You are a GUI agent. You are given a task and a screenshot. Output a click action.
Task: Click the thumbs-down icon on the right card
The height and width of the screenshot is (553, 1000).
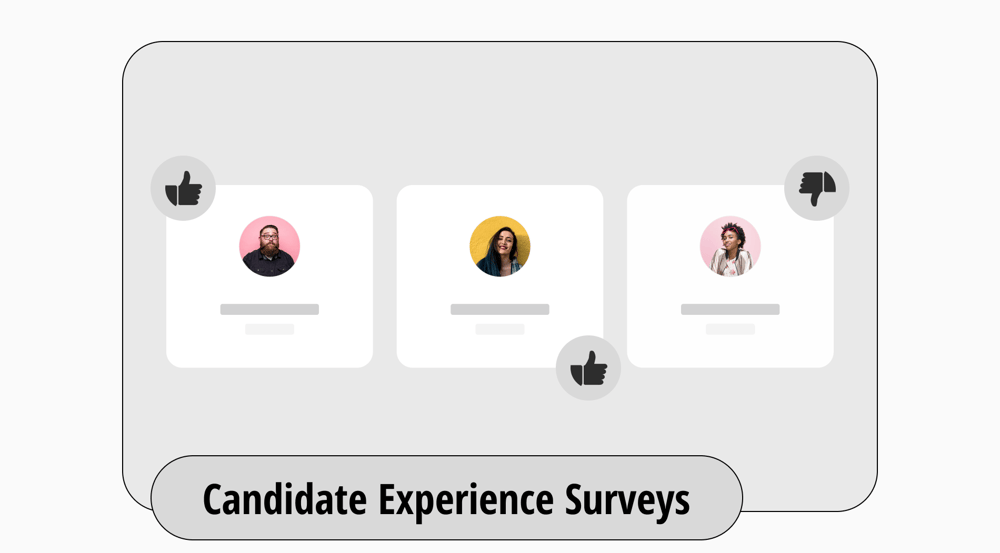click(816, 188)
